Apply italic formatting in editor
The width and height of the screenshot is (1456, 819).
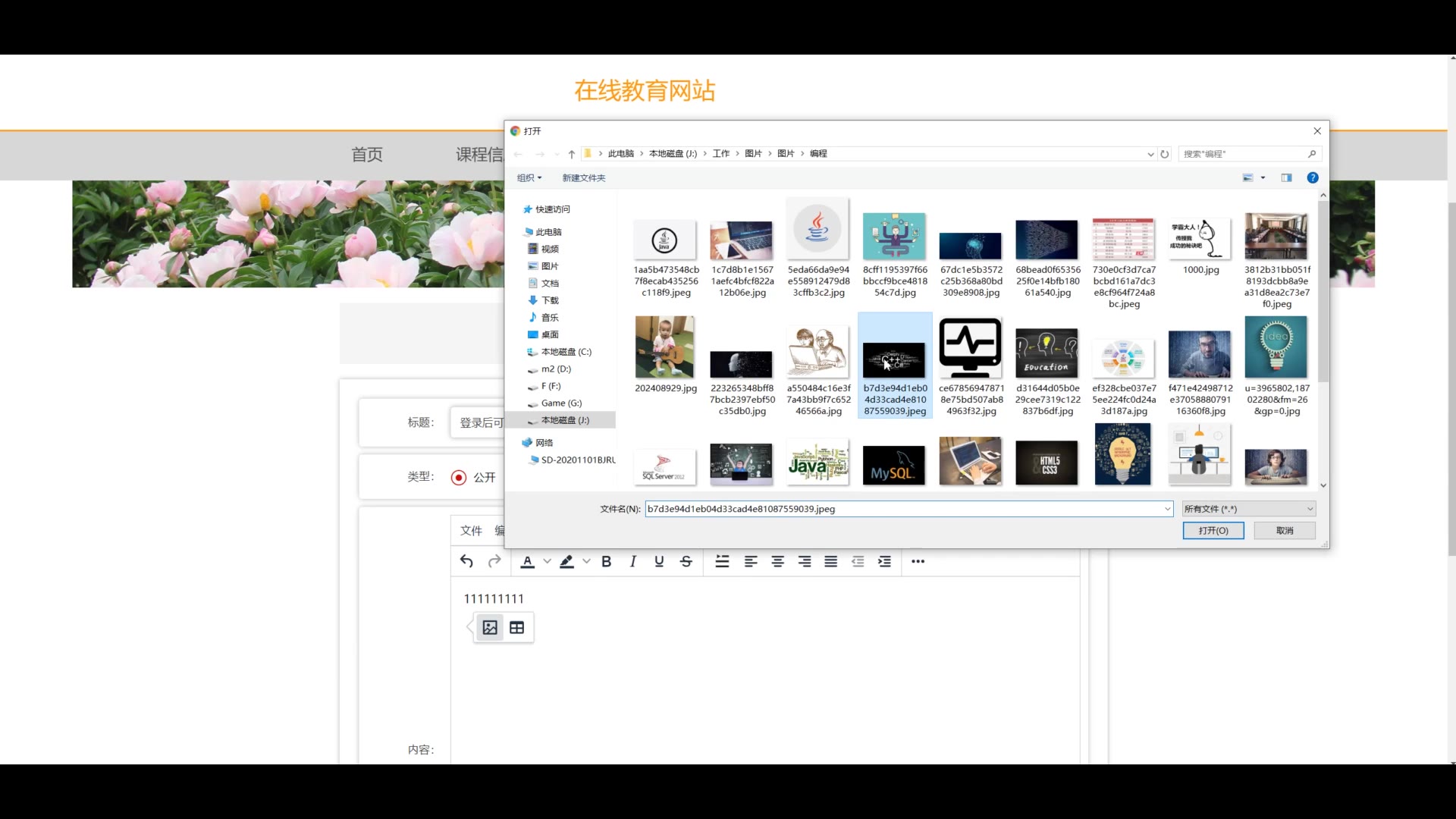632,561
